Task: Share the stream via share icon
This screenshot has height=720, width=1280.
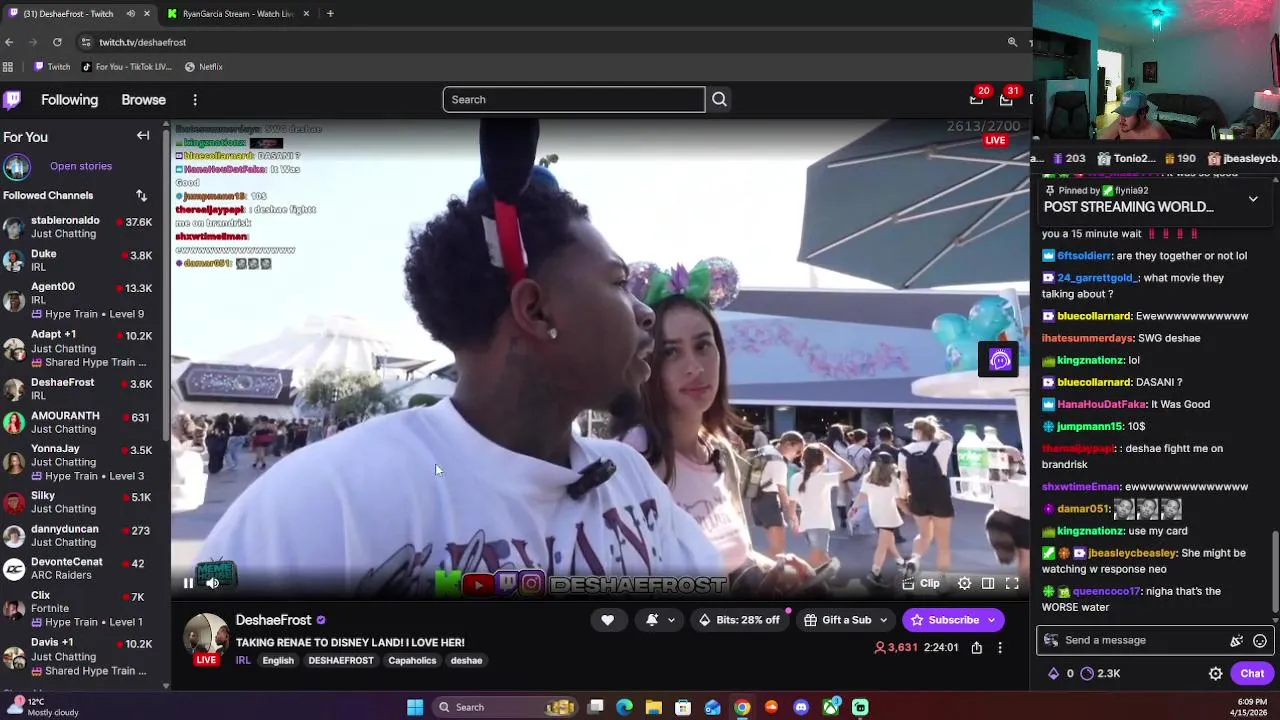Action: point(977,648)
